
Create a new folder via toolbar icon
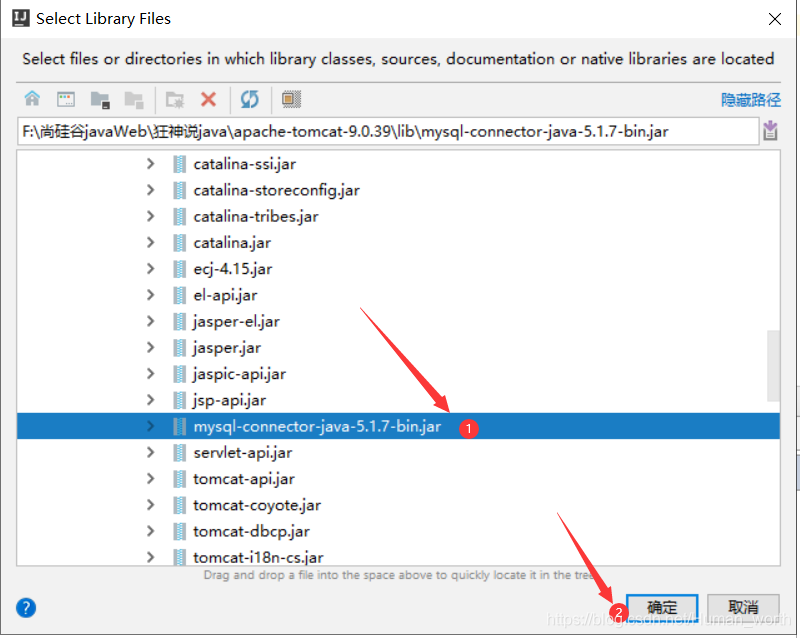coord(175,100)
